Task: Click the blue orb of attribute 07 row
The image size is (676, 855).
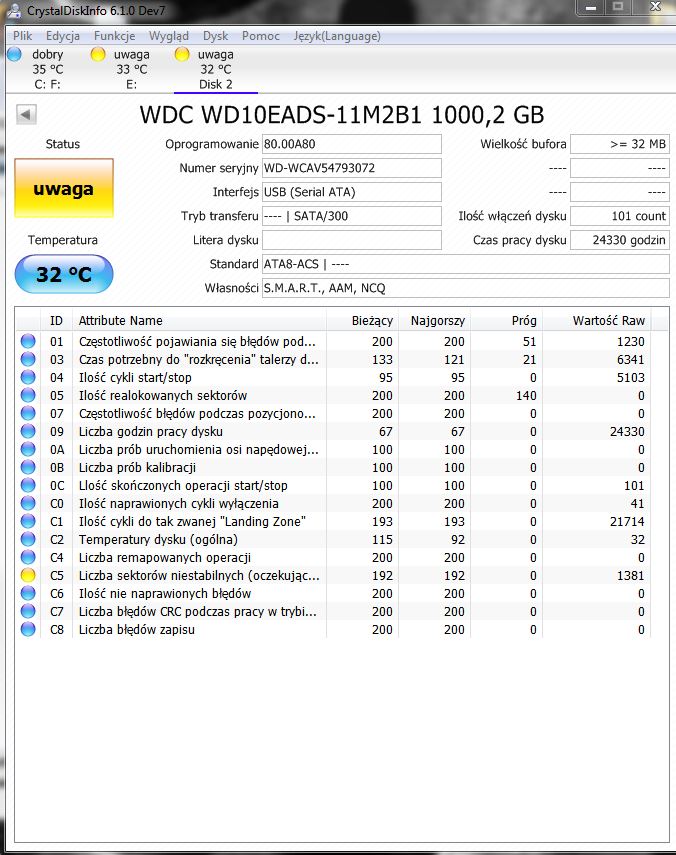Action: coord(28,413)
